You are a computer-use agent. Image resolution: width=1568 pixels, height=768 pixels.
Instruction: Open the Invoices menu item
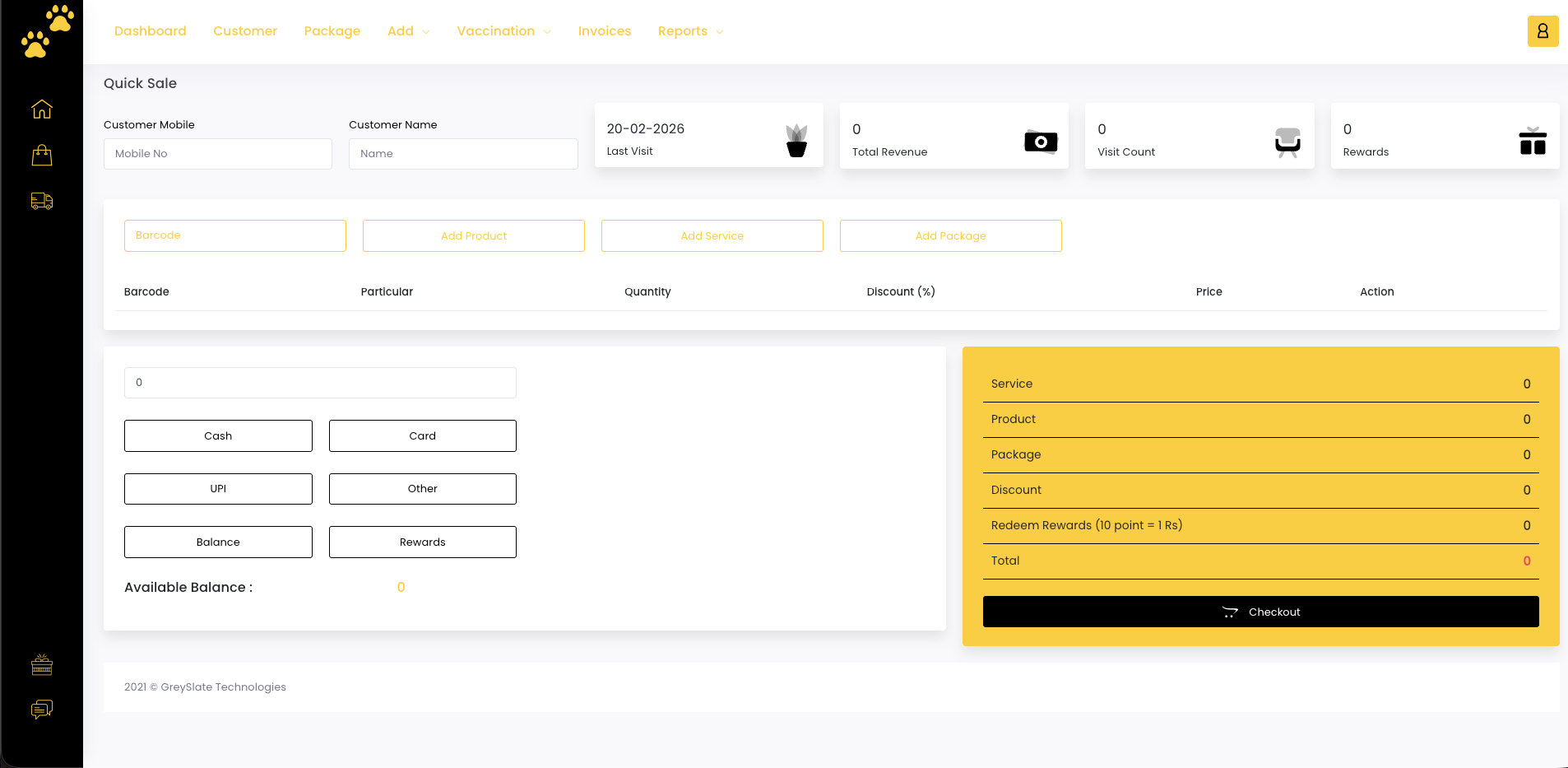click(x=604, y=31)
